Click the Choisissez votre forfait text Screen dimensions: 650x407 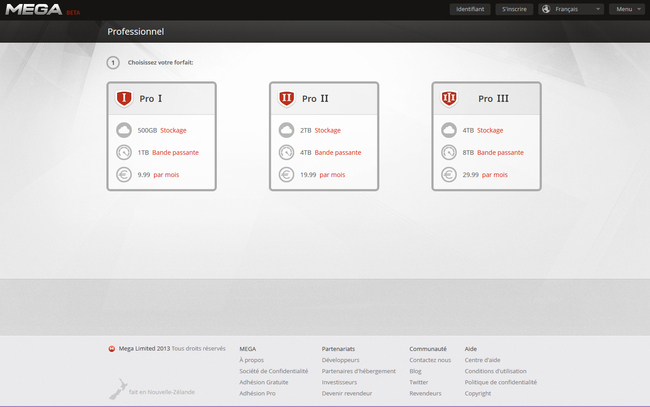[160, 63]
